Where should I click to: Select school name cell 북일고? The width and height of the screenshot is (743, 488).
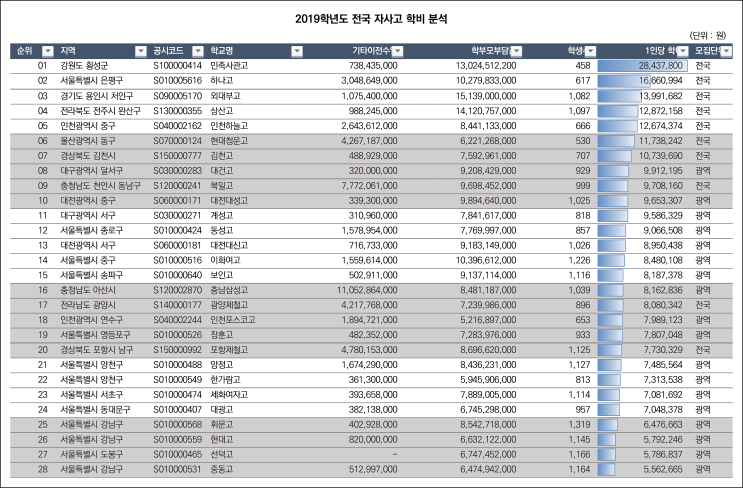point(222,185)
